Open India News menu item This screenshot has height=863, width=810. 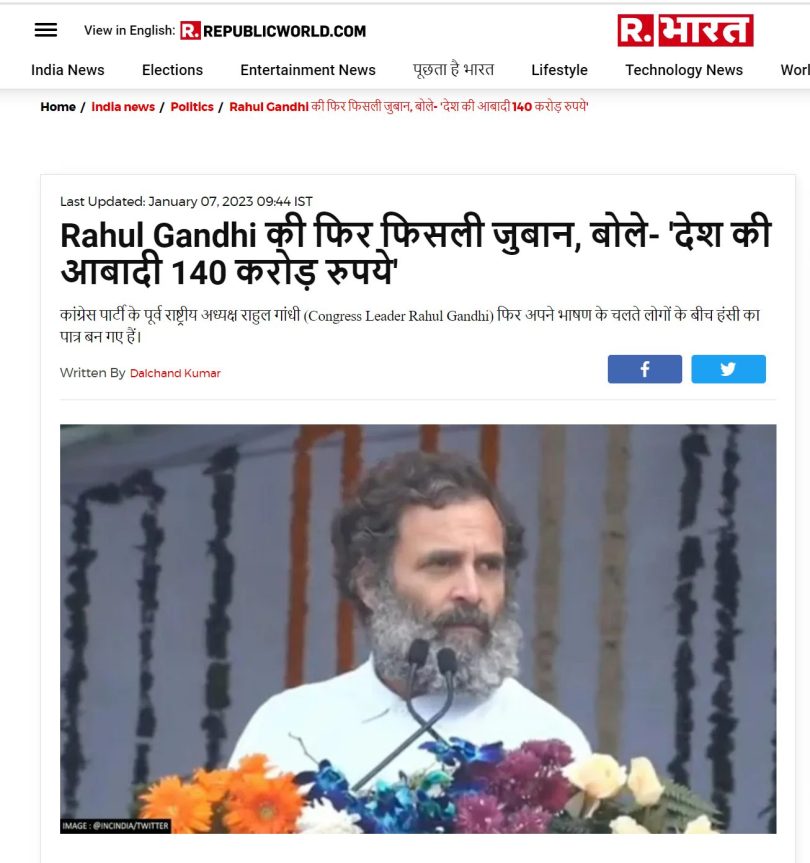click(68, 70)
